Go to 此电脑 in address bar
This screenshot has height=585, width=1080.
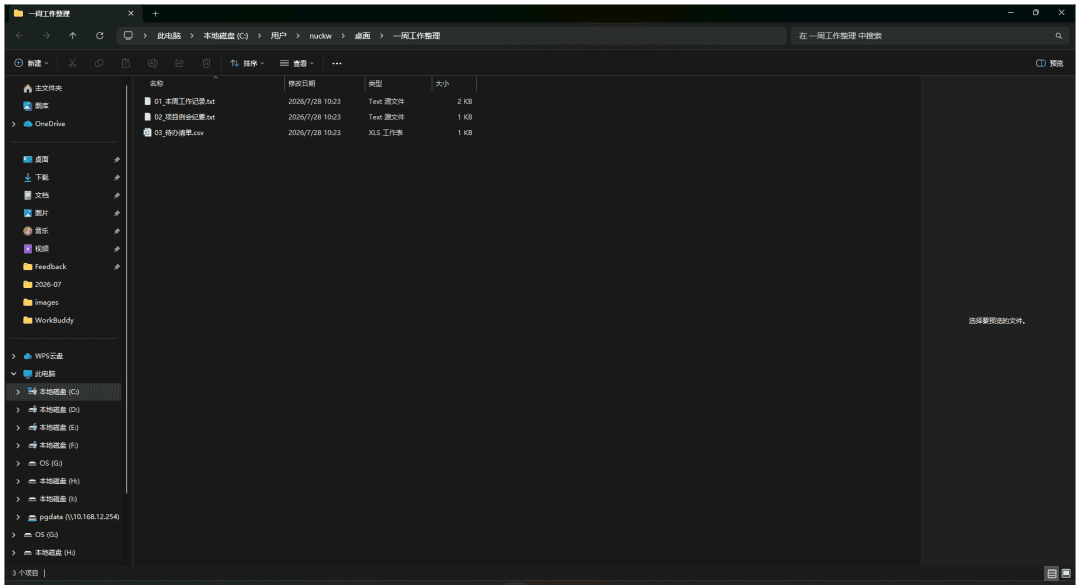click(x=169, y=36)
